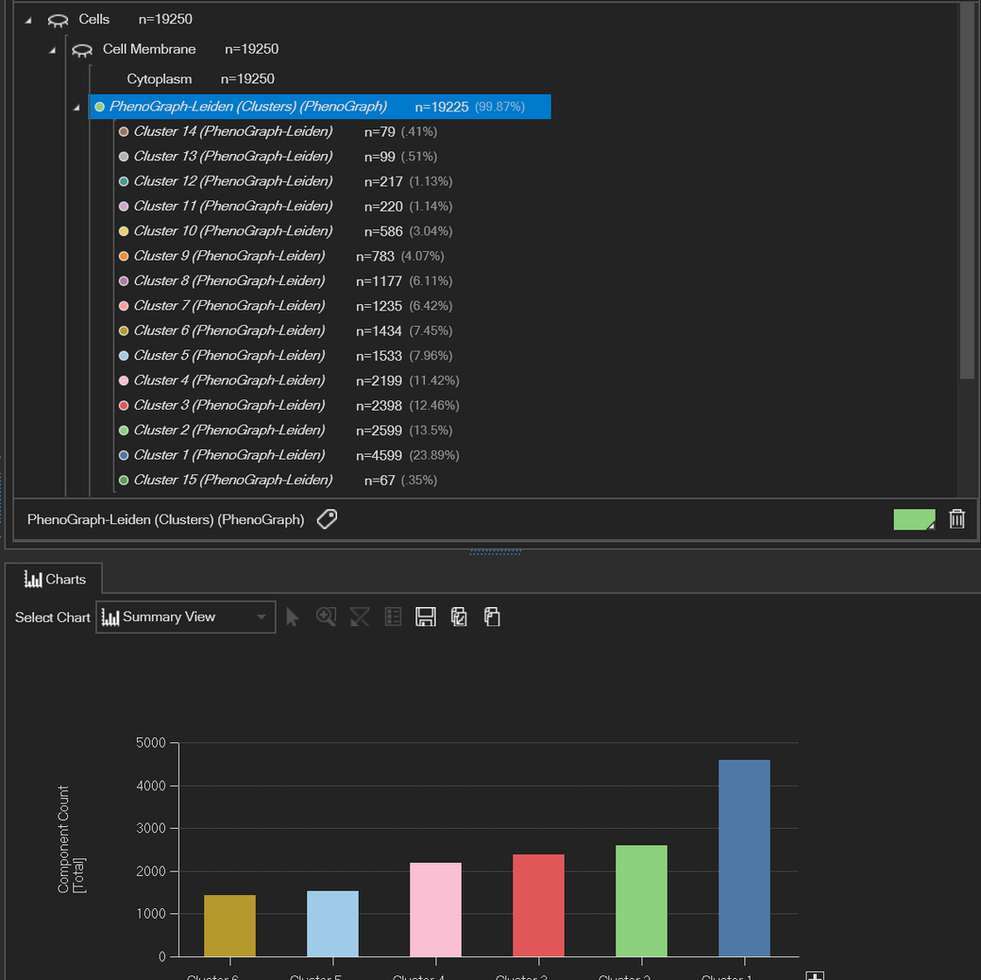
Task: Select the Cluster 14 (PhenoGraph-Leiden) row
Action: [x=278, y=131]
